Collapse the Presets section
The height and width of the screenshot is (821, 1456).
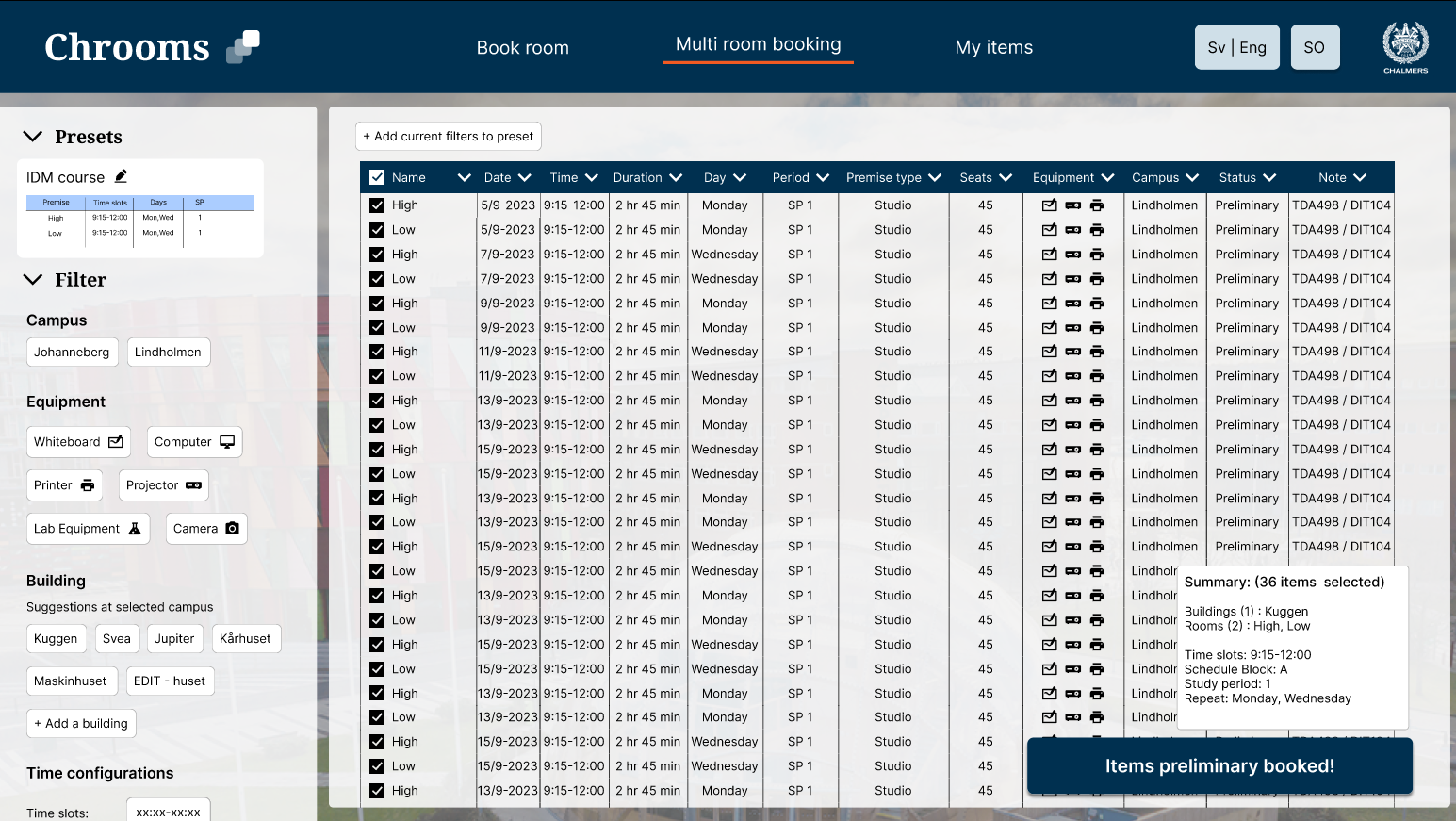point(33,137)
